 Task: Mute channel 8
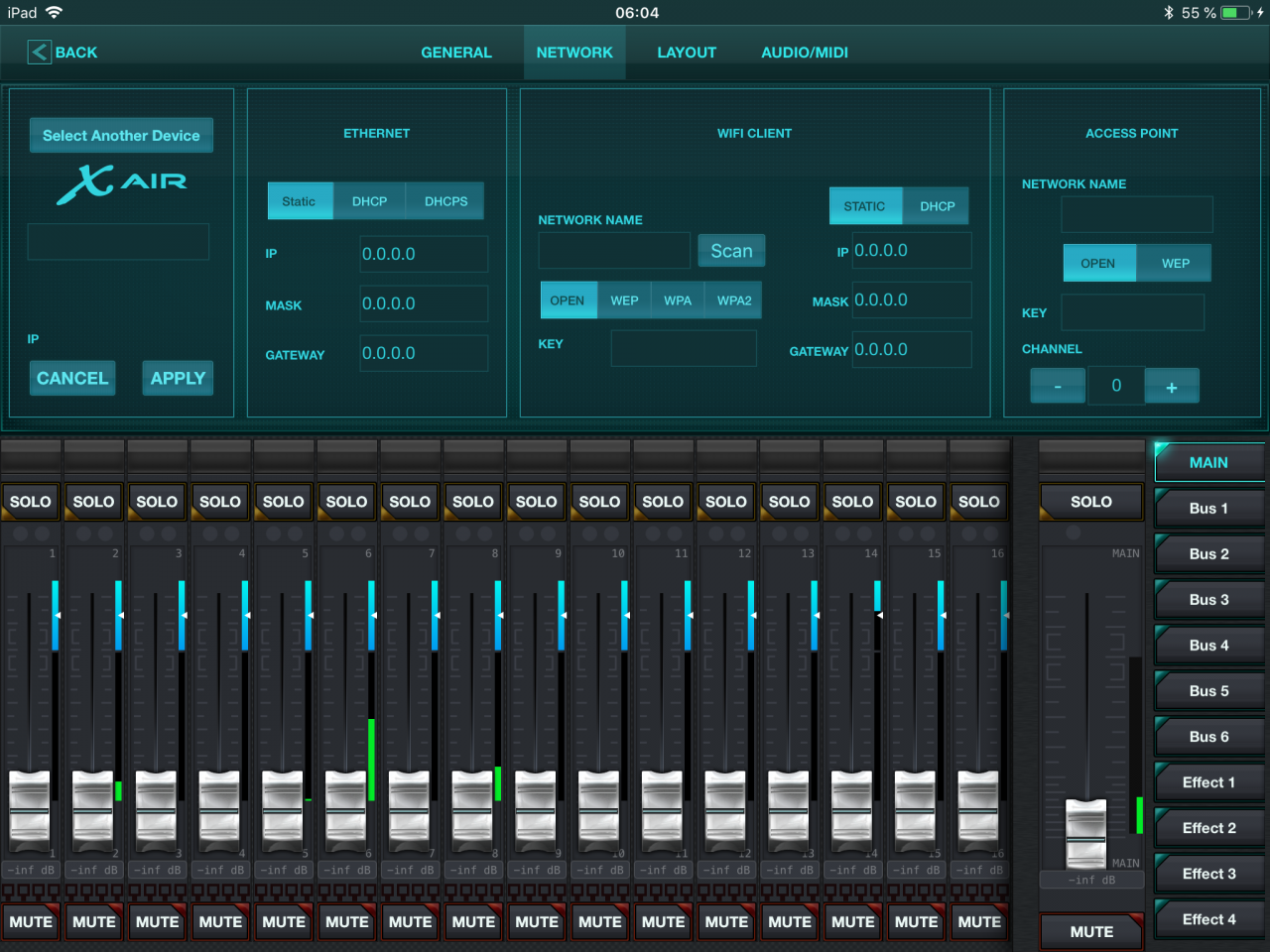click(473, 922)
